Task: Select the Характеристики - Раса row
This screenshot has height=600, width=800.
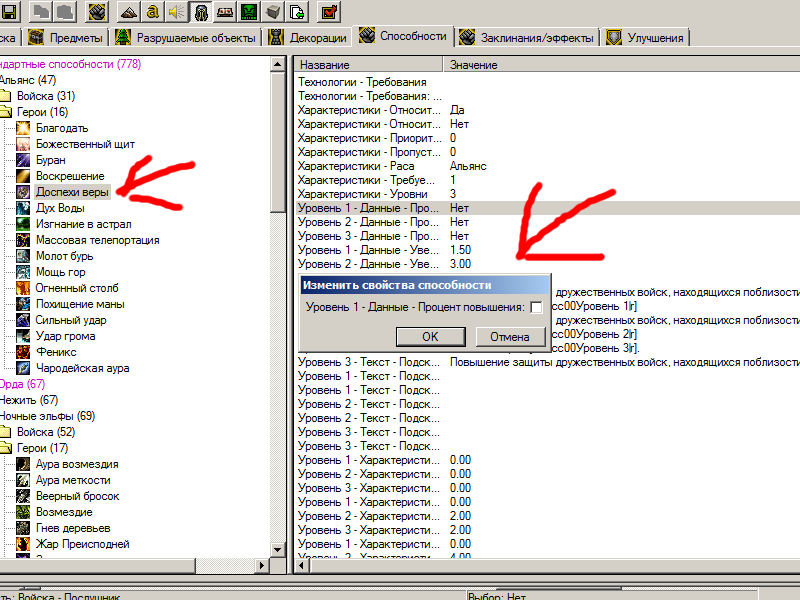Action: pos(548,166)
